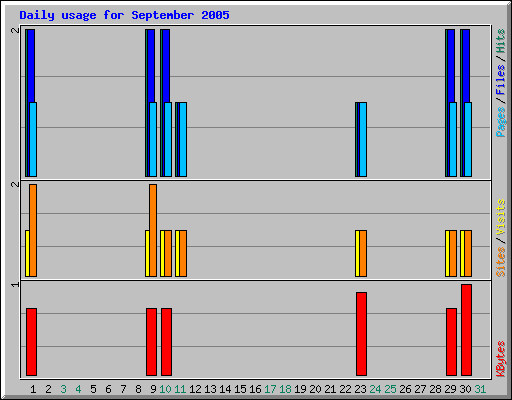Click the orange visits bar for day 10
This screenshot has height=400, width=512.
pyautogui.click(x=168, y=253)
